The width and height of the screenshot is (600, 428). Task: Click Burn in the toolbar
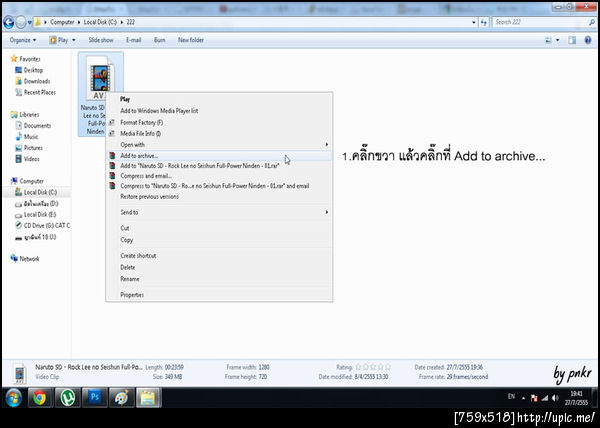coord(160,40)
